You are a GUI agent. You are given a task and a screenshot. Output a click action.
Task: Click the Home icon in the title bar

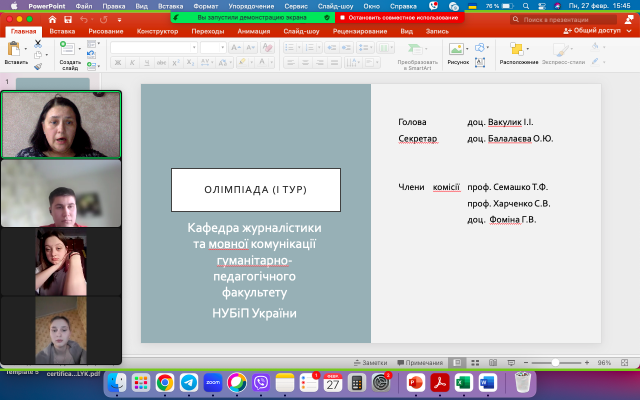(53, 19)
